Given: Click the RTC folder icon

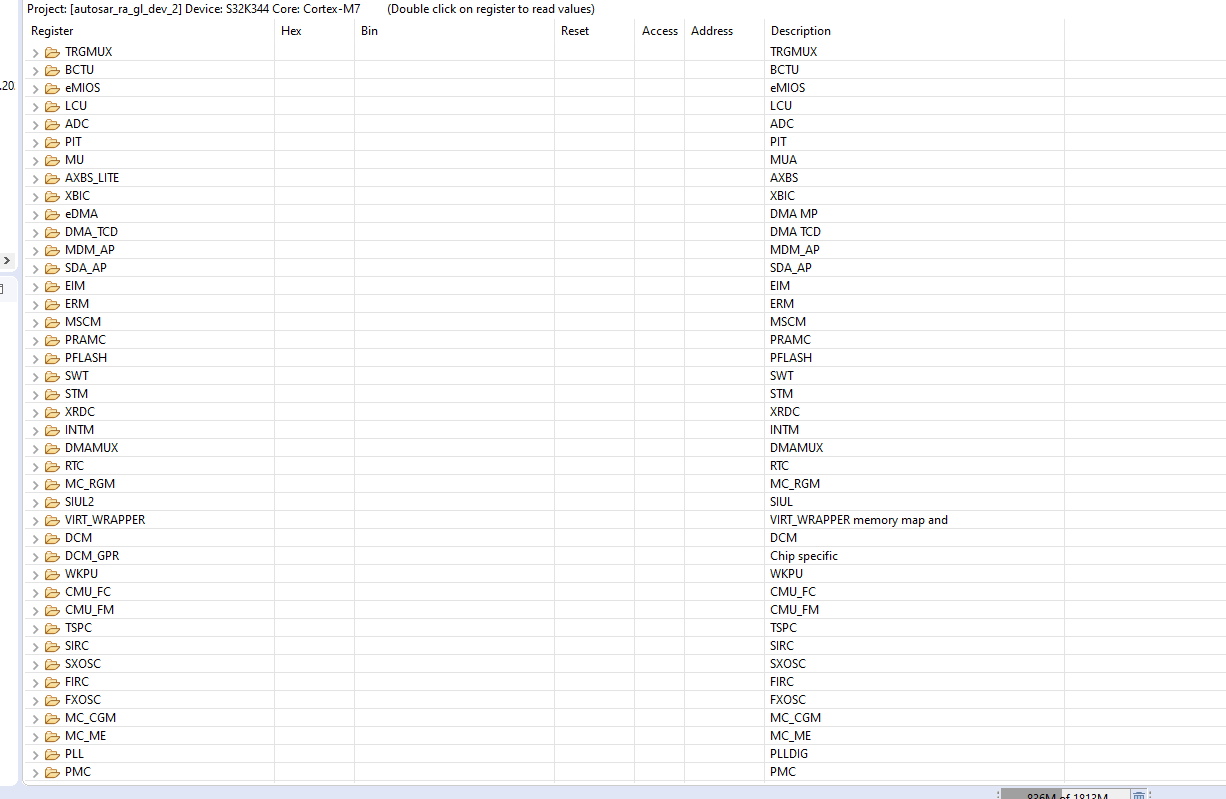Looking at the screenshot, I should (x=53, y=465).
